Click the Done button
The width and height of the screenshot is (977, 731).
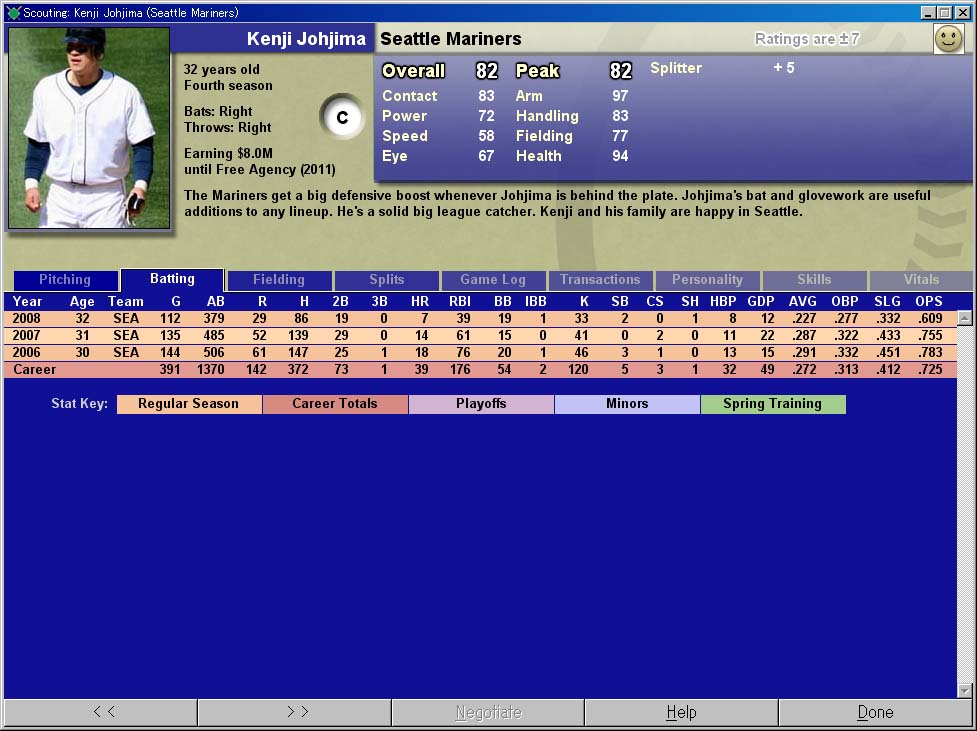coord(875,712)
